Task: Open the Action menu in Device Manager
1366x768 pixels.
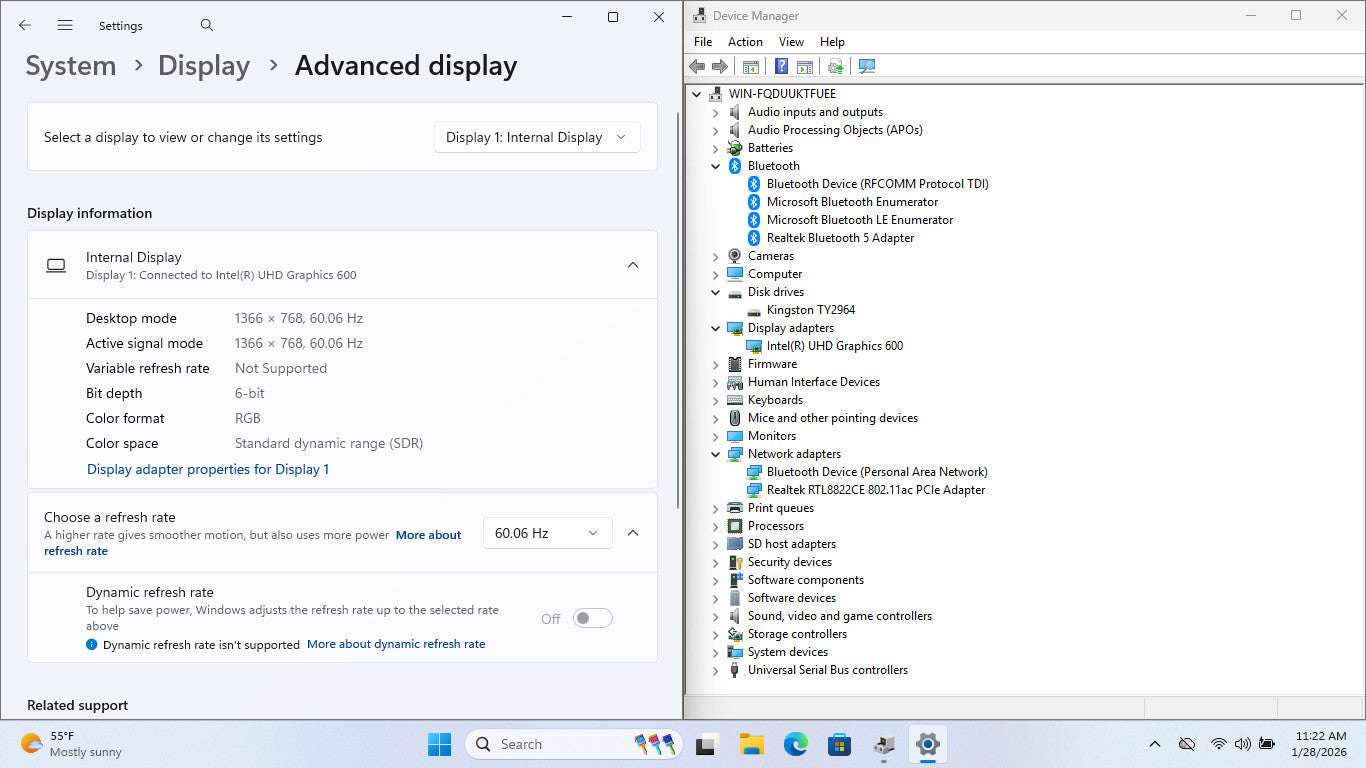Action: click(745, 42)
